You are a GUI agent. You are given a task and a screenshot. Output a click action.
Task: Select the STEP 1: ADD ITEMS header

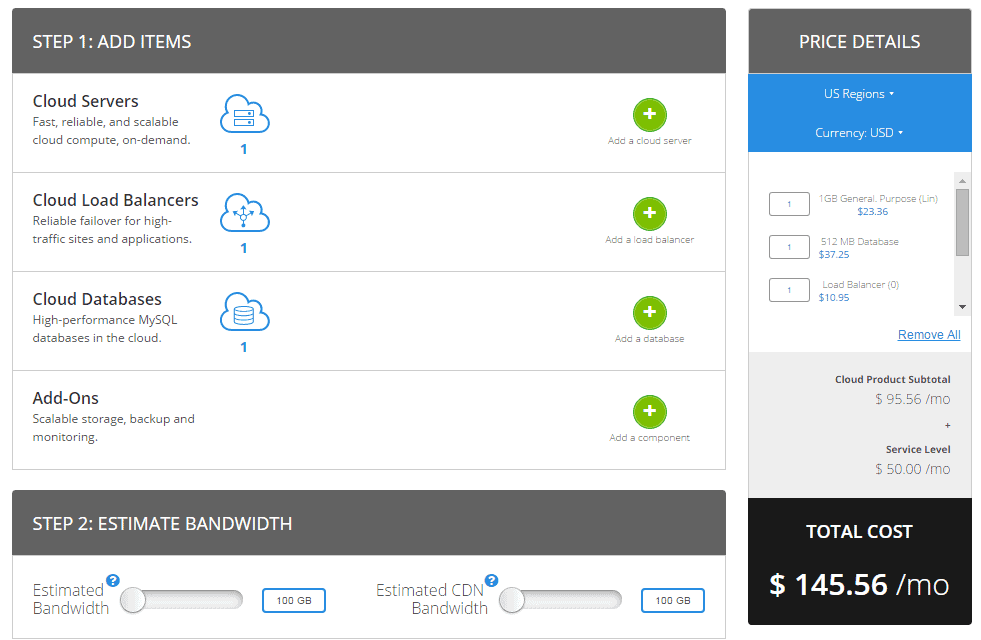111,41
